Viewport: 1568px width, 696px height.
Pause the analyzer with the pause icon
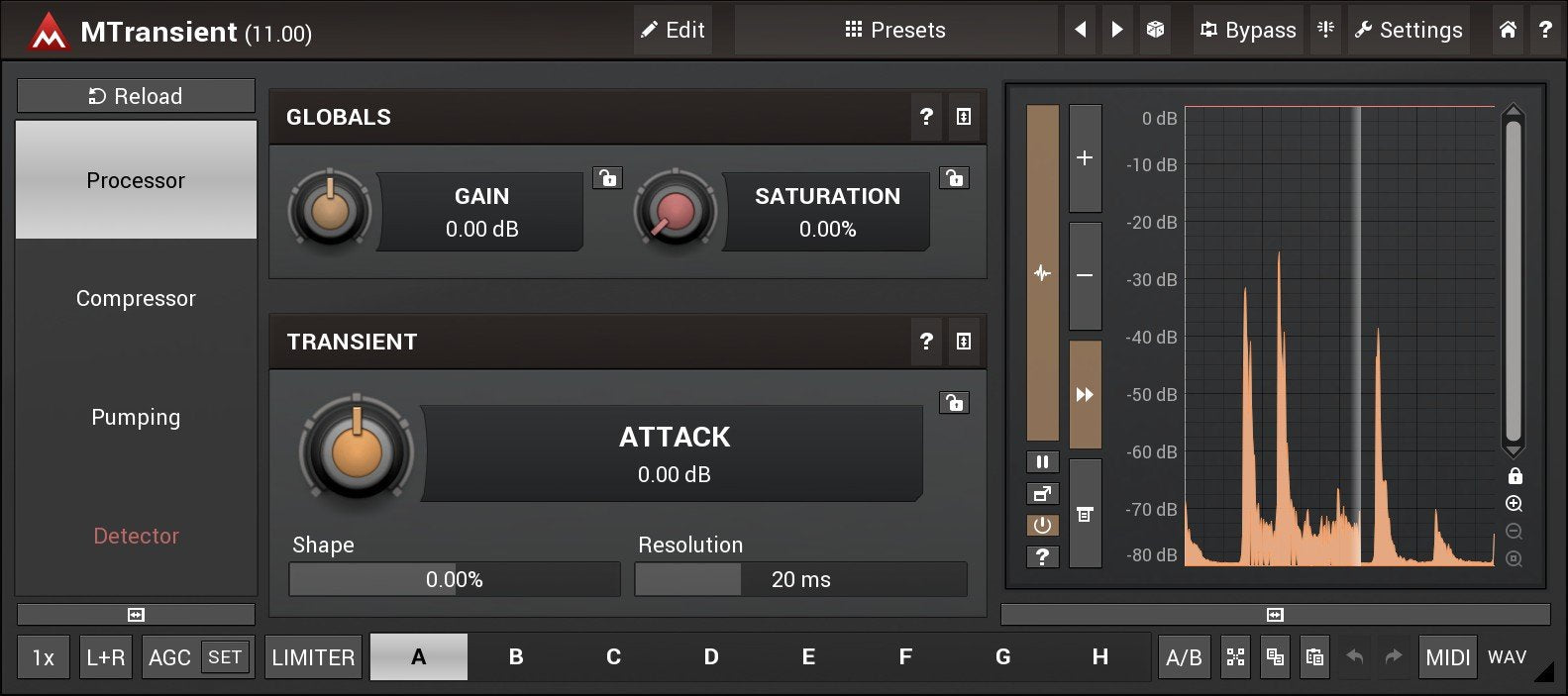pos(1042,461)
